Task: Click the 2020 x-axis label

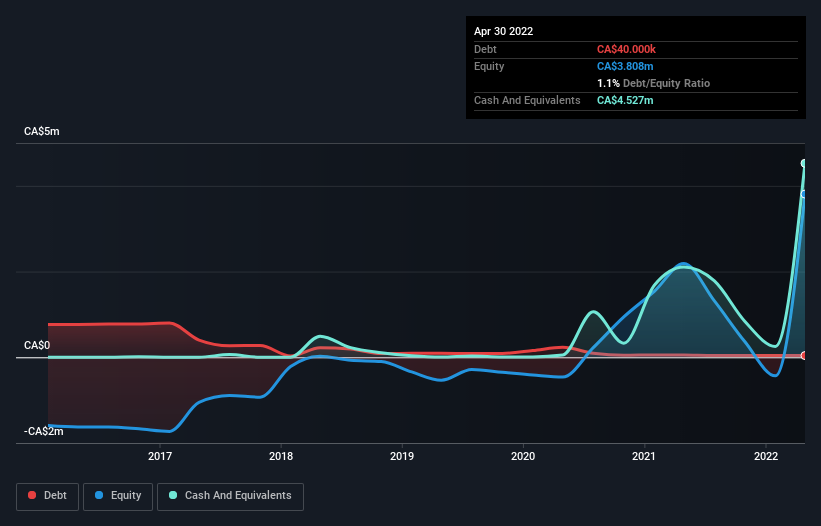Action: coord(523,456)
